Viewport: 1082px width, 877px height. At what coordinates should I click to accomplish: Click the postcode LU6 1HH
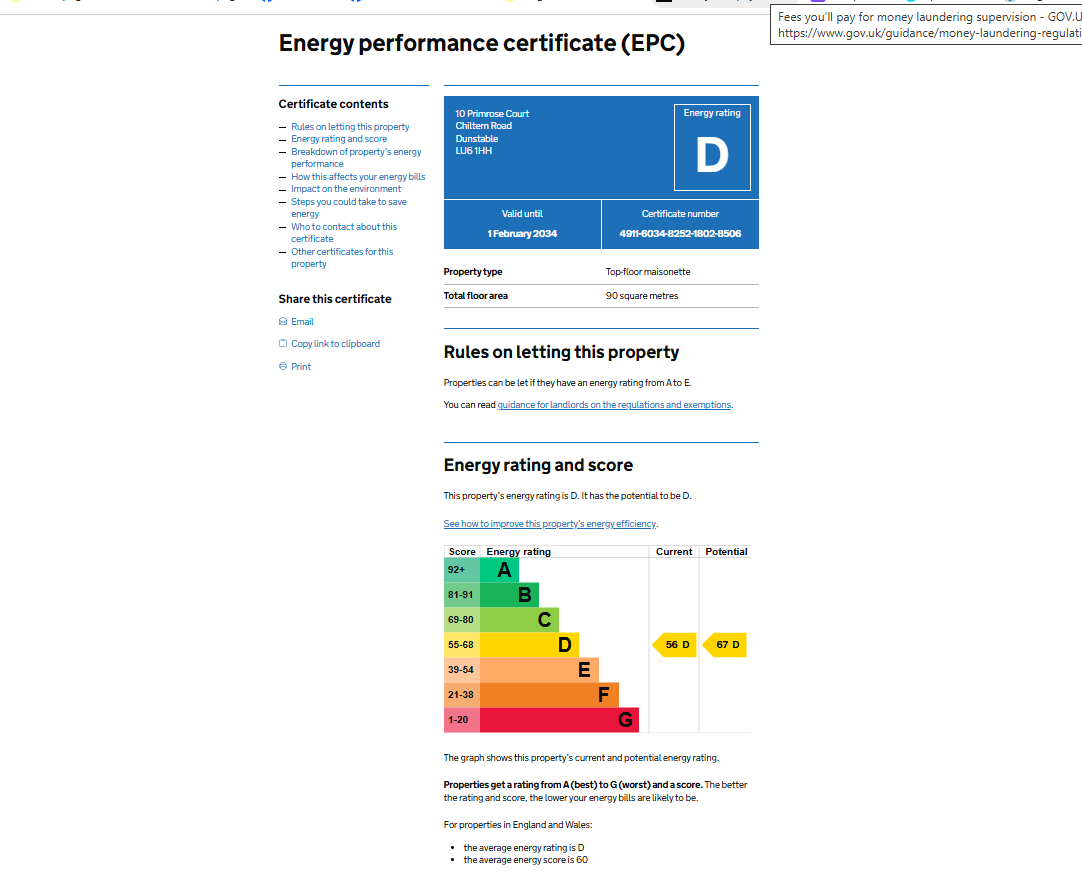point(473,151)
